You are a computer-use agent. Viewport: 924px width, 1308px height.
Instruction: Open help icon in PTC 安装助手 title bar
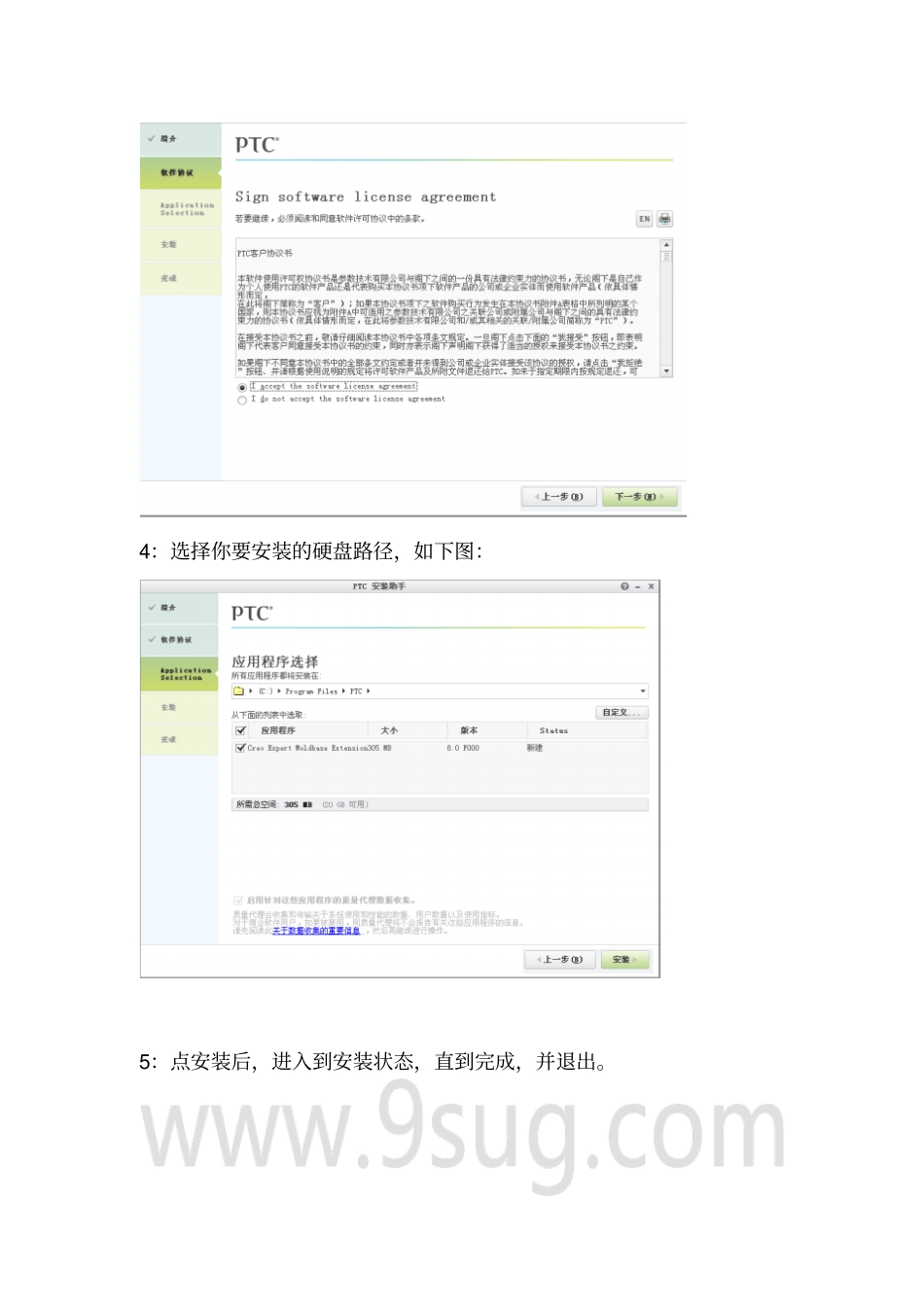click(x=624, y=586)
